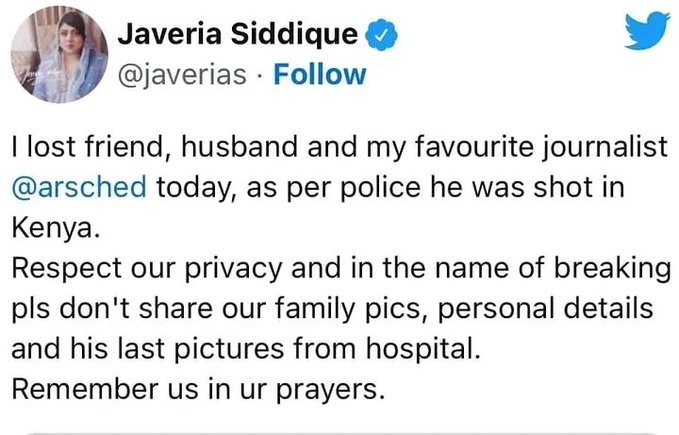Viewport: 679px width, 435px height.
Task: Click the gray card border below the tweet
Action: point(342,432)
